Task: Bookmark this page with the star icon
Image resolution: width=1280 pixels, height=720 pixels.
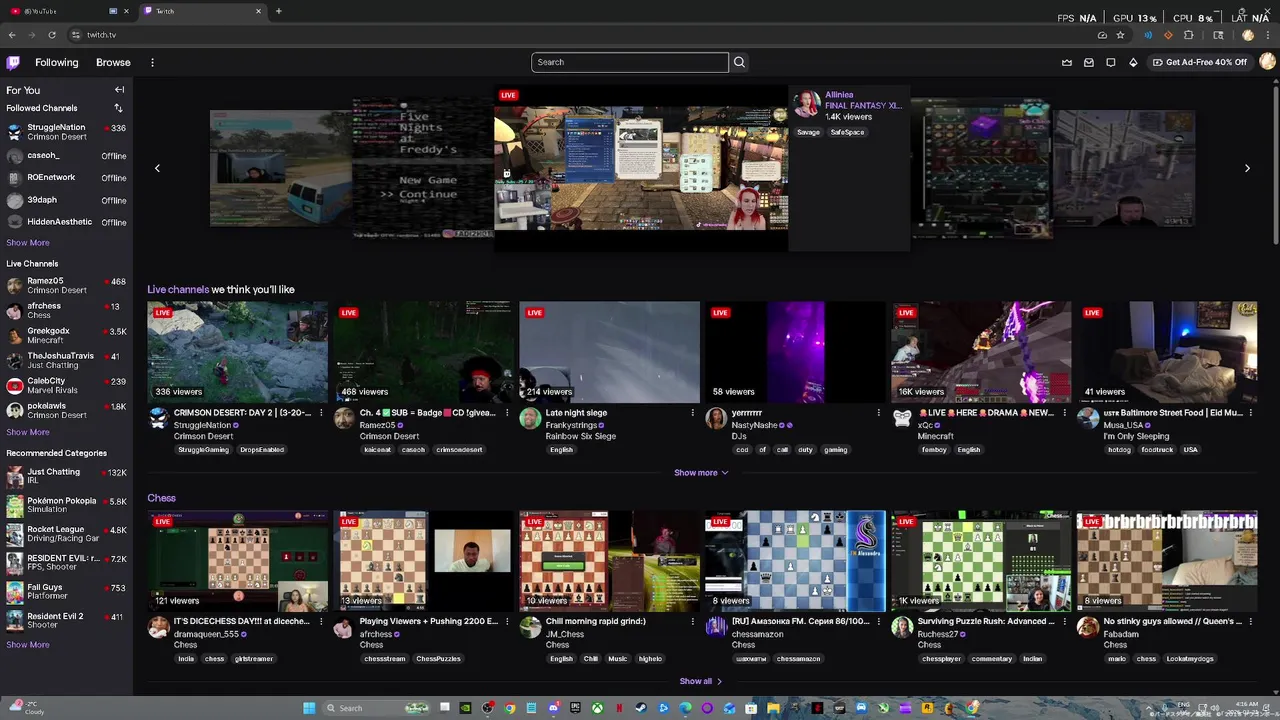Action: pyautogui.click(x=1120, y=35)
